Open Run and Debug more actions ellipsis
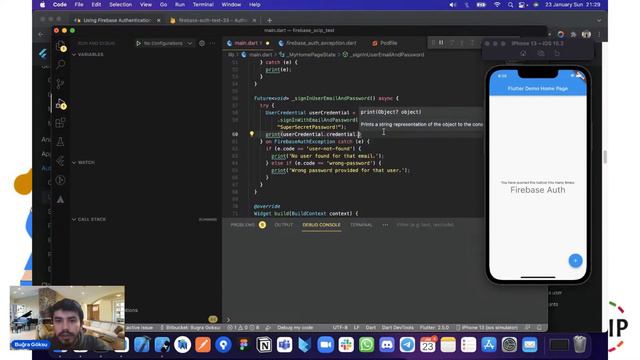 point(212,43)
